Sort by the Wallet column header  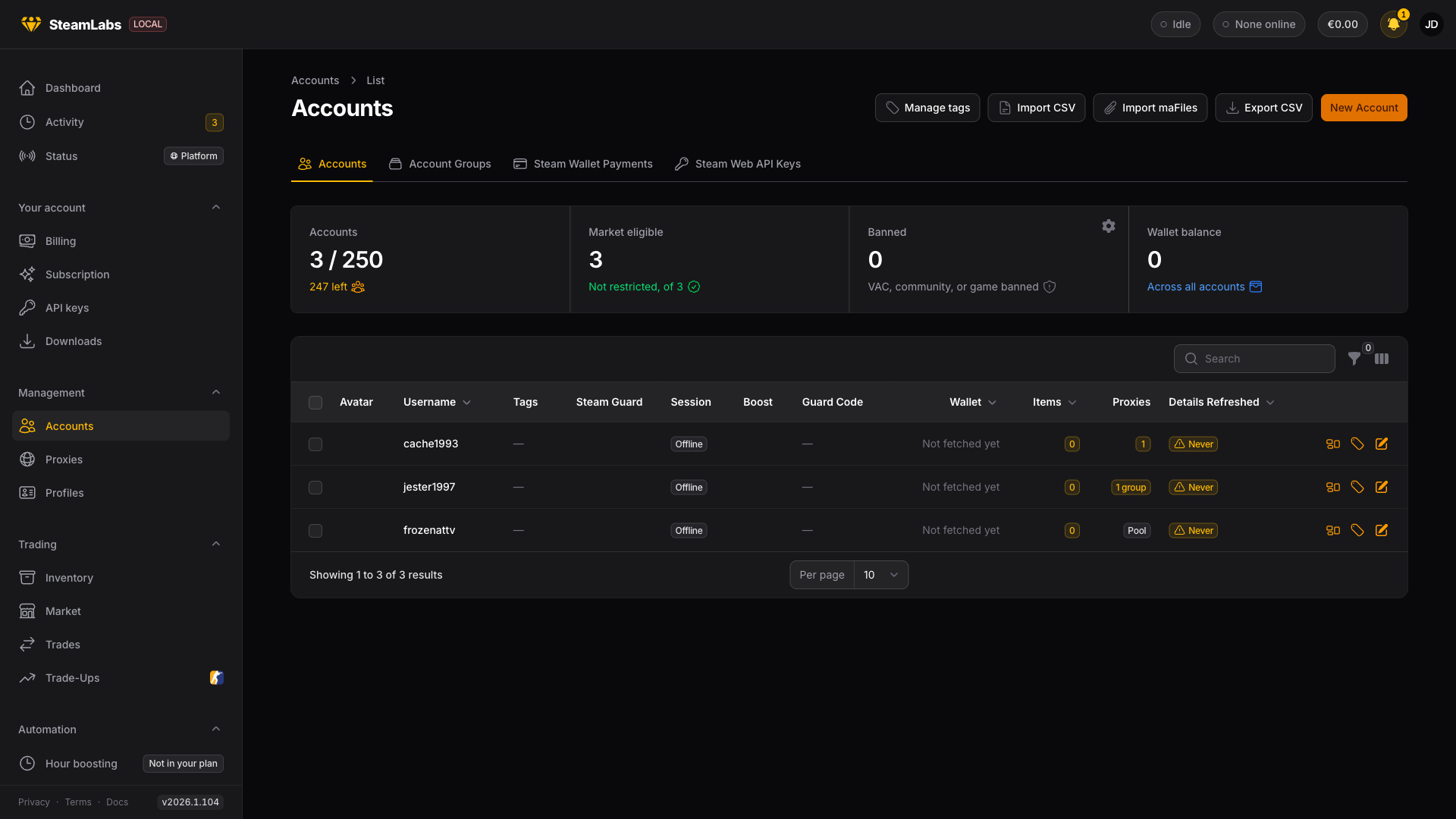pos(973,402)
